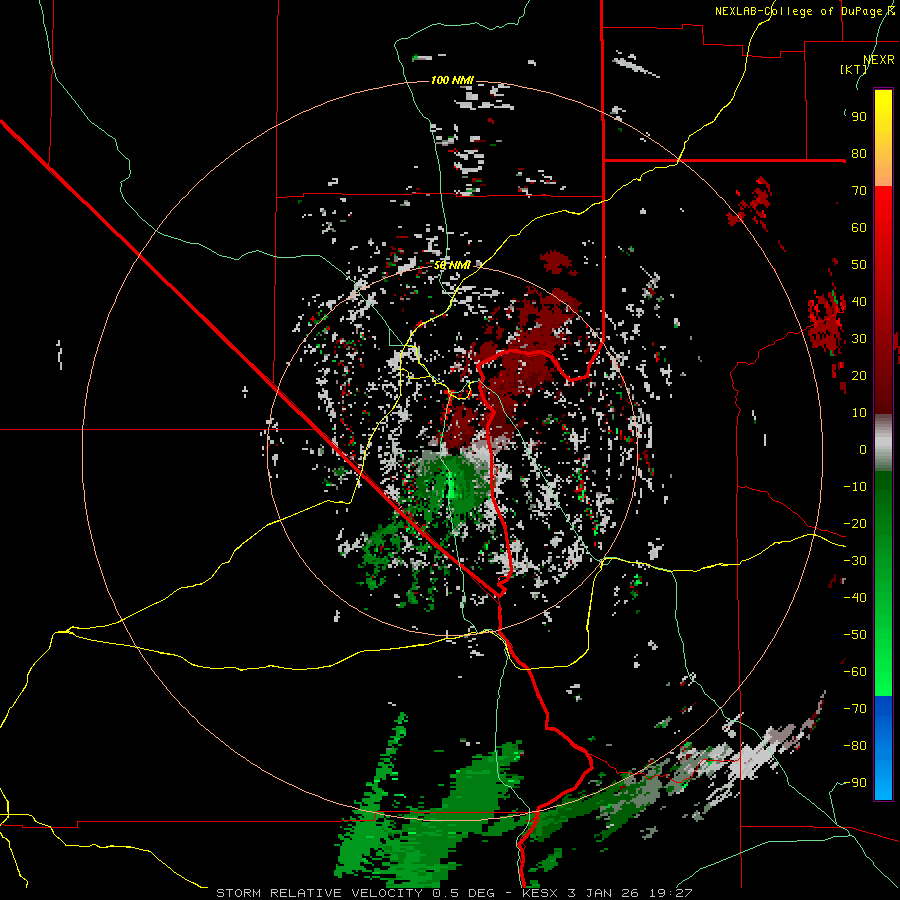Click the -60 value on velocity scale
Screen dimensions: 900x900
coord(855,672)
